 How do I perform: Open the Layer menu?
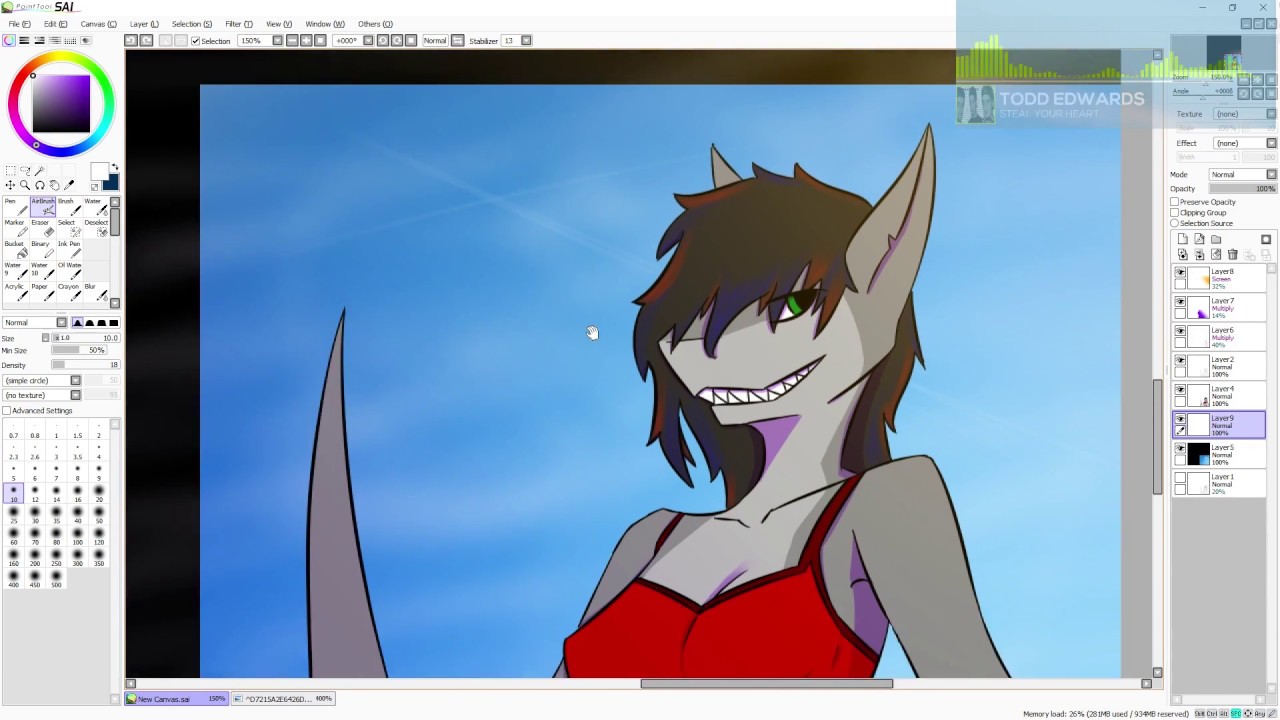(144, 24)
